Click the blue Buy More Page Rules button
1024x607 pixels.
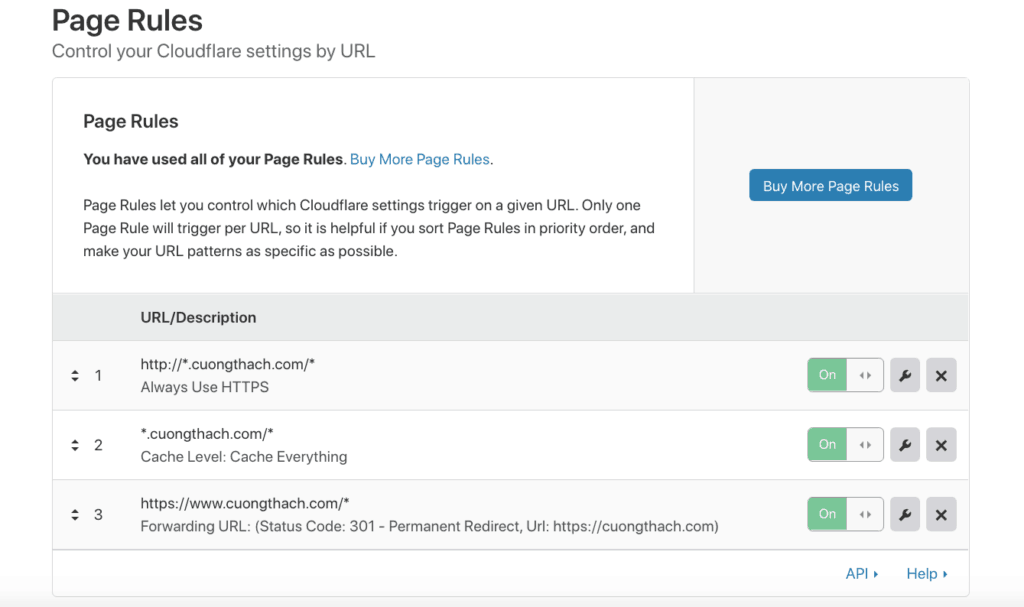coord(830,186)
